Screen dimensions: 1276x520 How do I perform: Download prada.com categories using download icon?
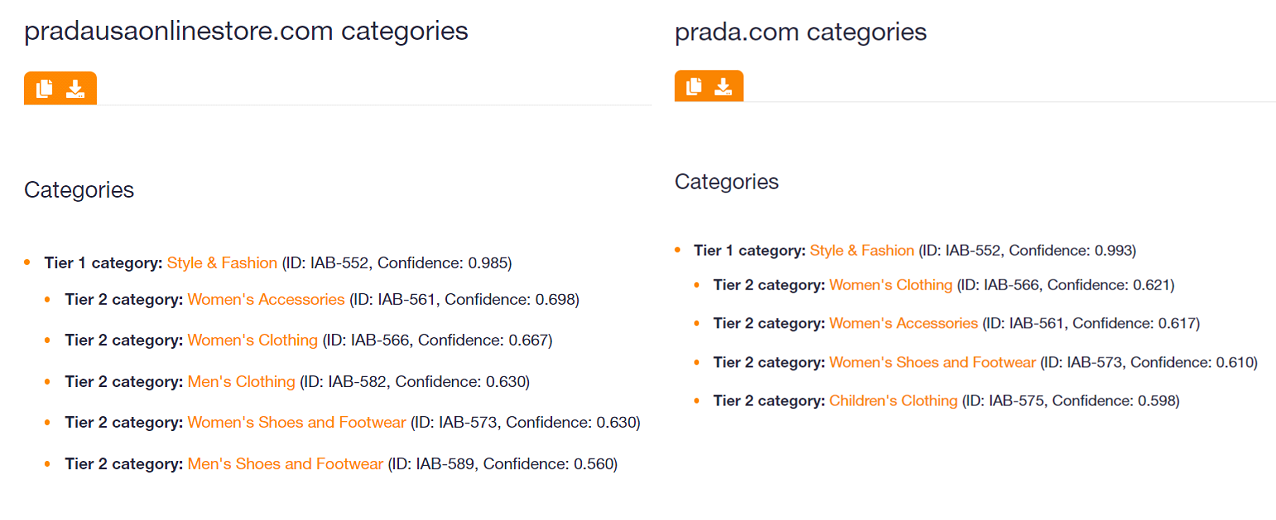(723, 87)
